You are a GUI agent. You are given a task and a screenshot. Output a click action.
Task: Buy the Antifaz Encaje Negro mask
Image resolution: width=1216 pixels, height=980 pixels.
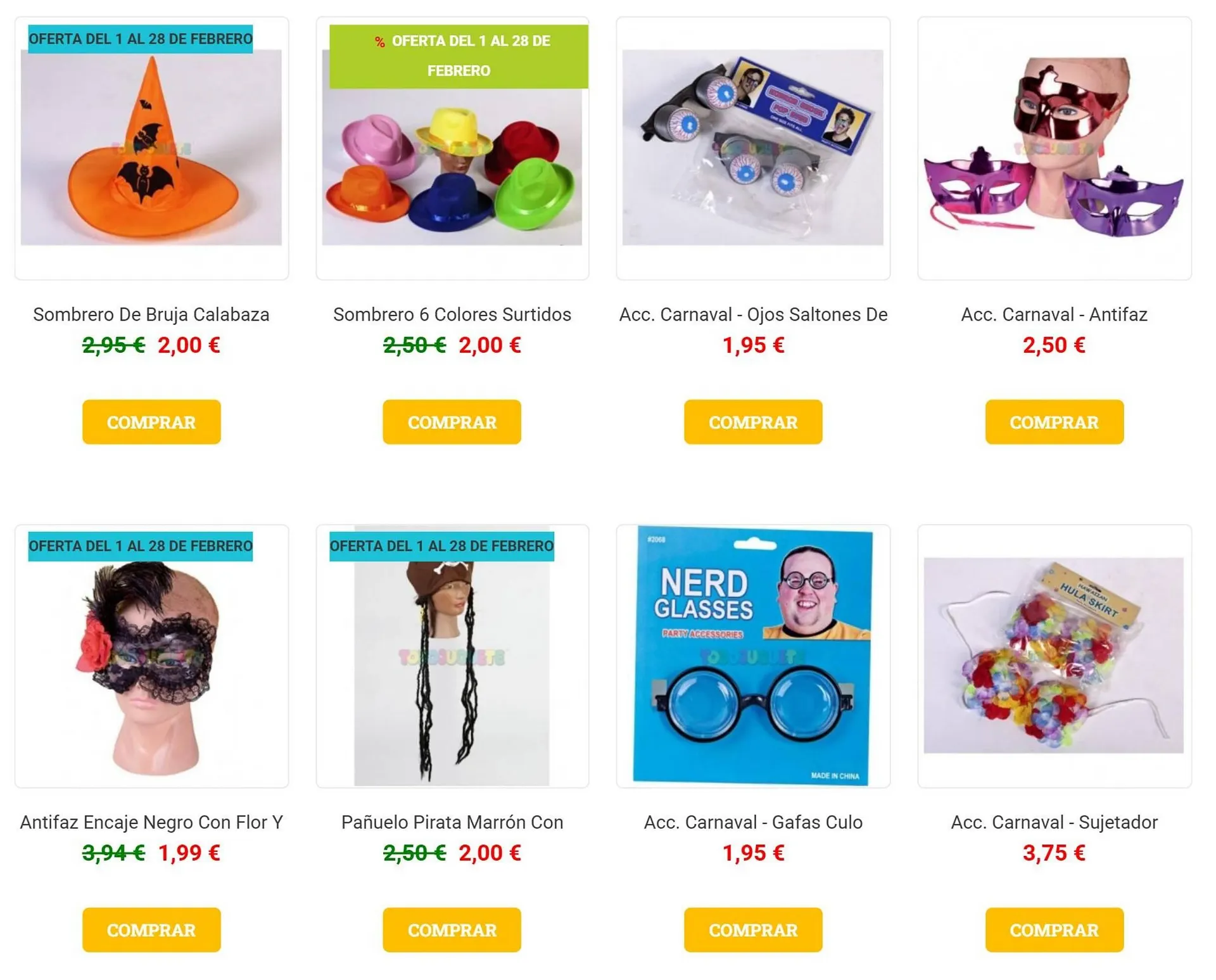151,930
